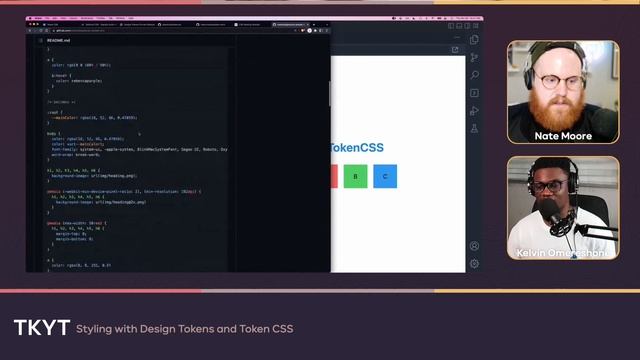The height and width of the screenshot is (360, 640).
Task: Click Nate Moore's webcam tile
Action: (x=563, y=92)
